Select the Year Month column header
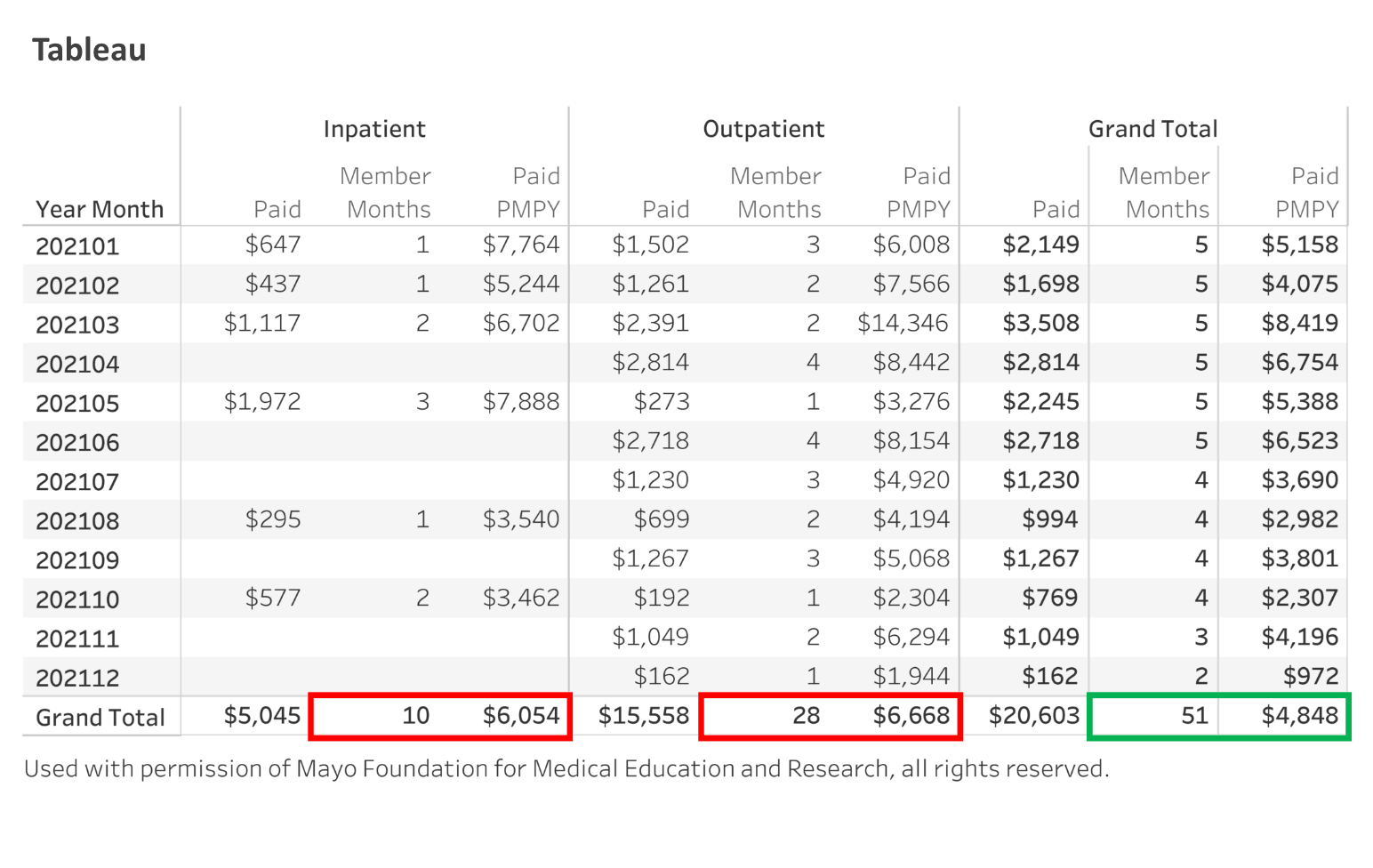The width and height of the screenshot is (1373, 868). tap(100, 209)
